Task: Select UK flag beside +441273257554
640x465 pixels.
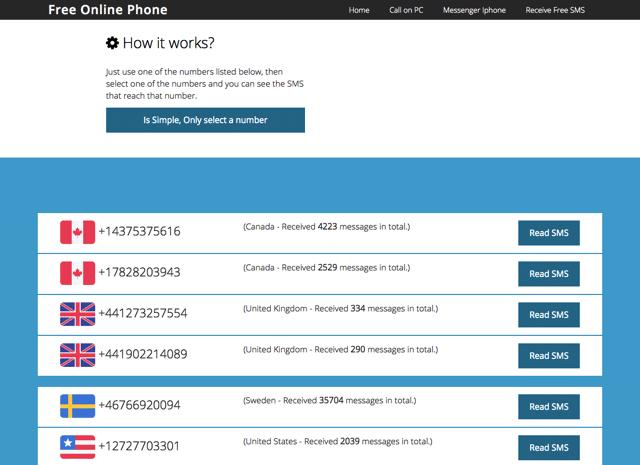Action: tap(77, 314)
